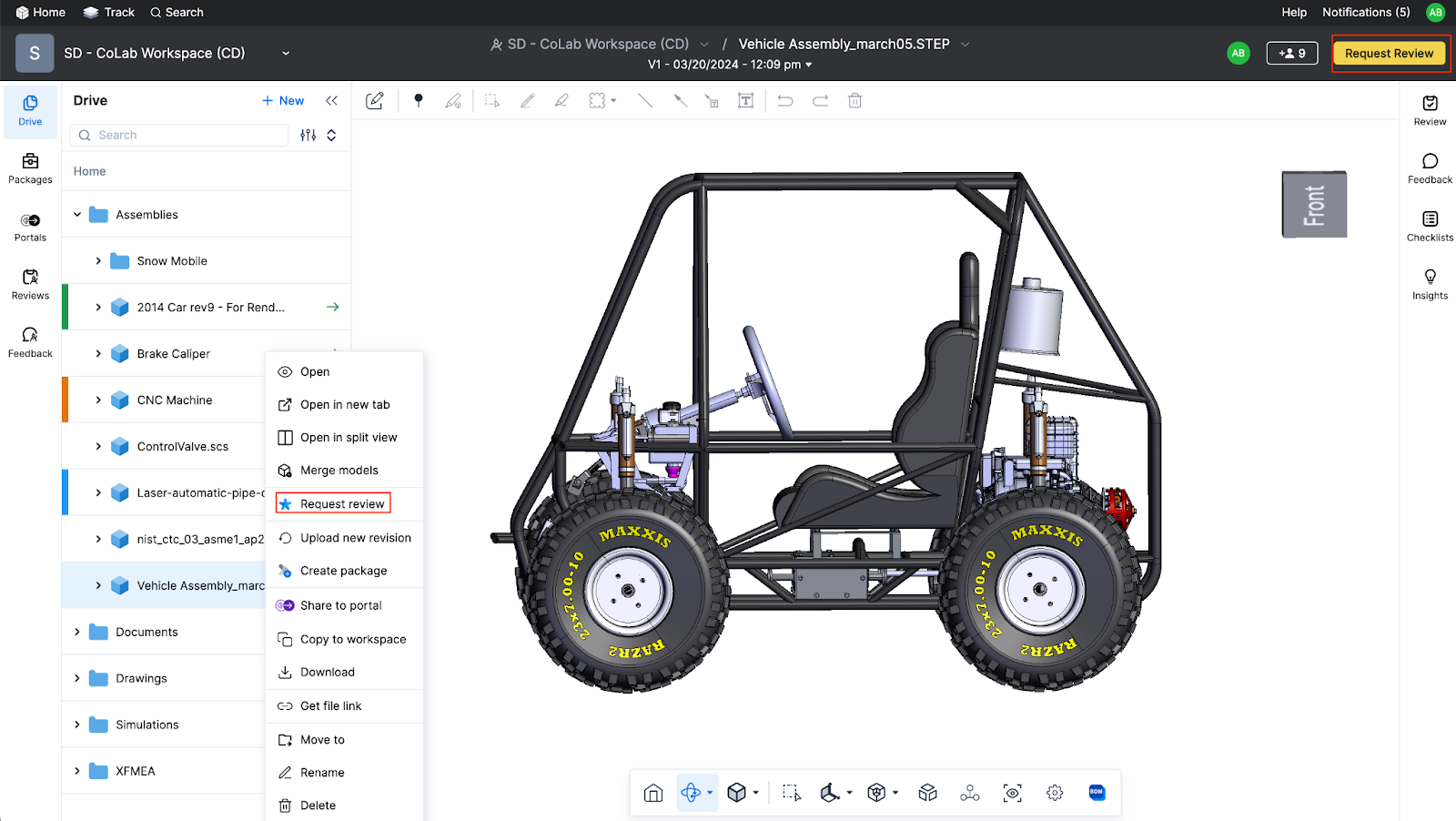Click the Front face of view cube
1456x821 pixels.
(1314, 205)
